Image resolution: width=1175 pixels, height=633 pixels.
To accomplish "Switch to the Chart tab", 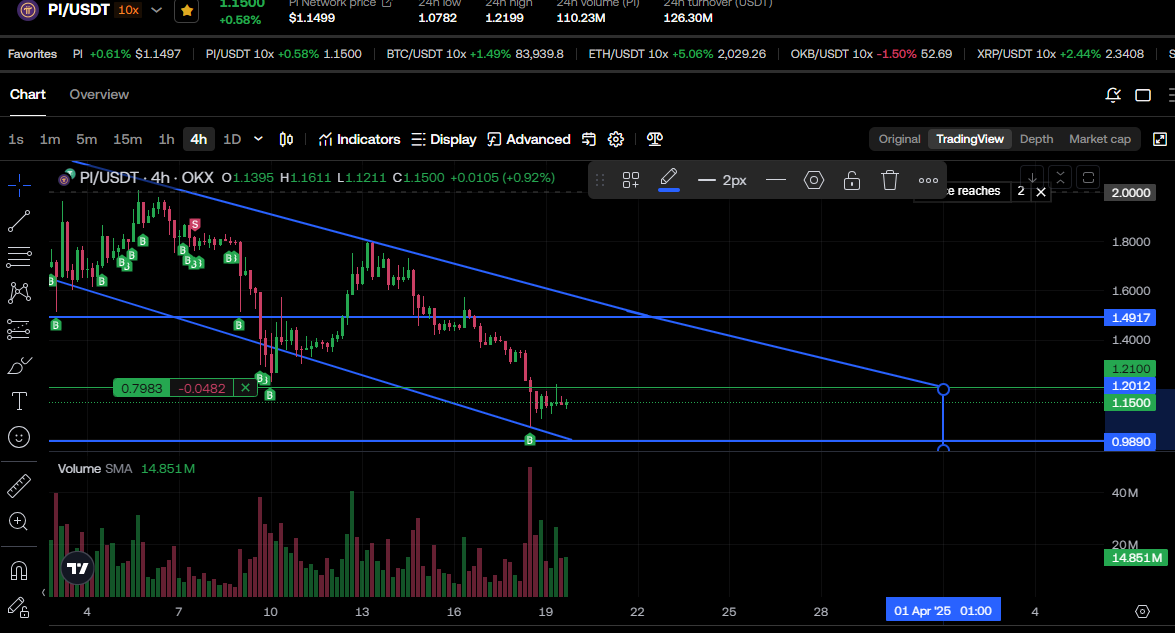I will click(28, 94).
